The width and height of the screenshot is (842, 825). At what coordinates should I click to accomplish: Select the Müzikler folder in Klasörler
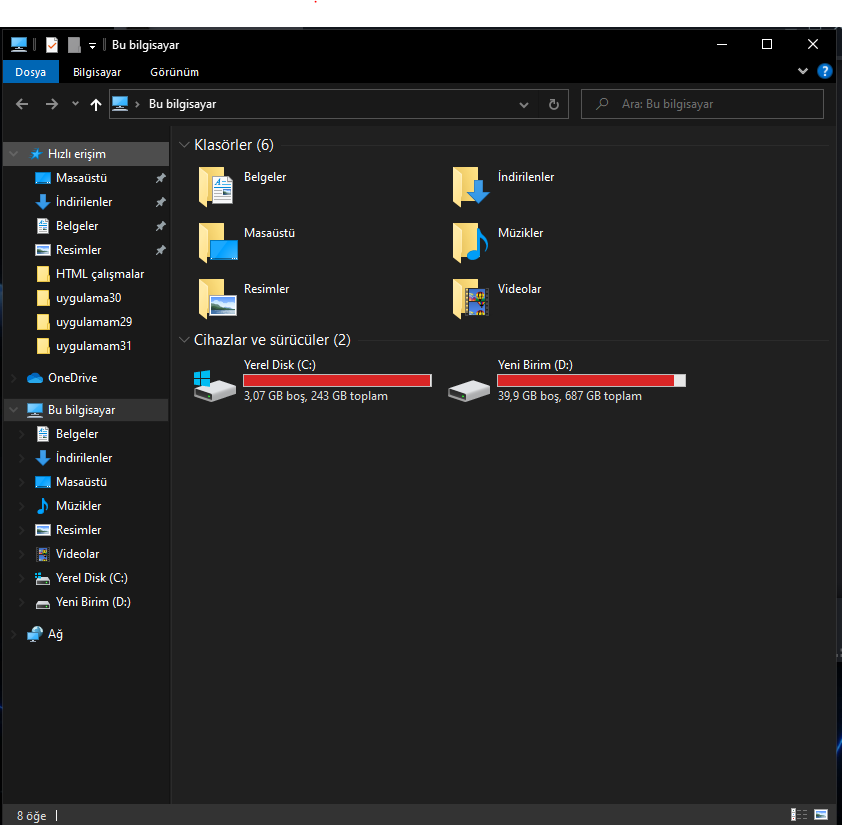tap(498, 242)
